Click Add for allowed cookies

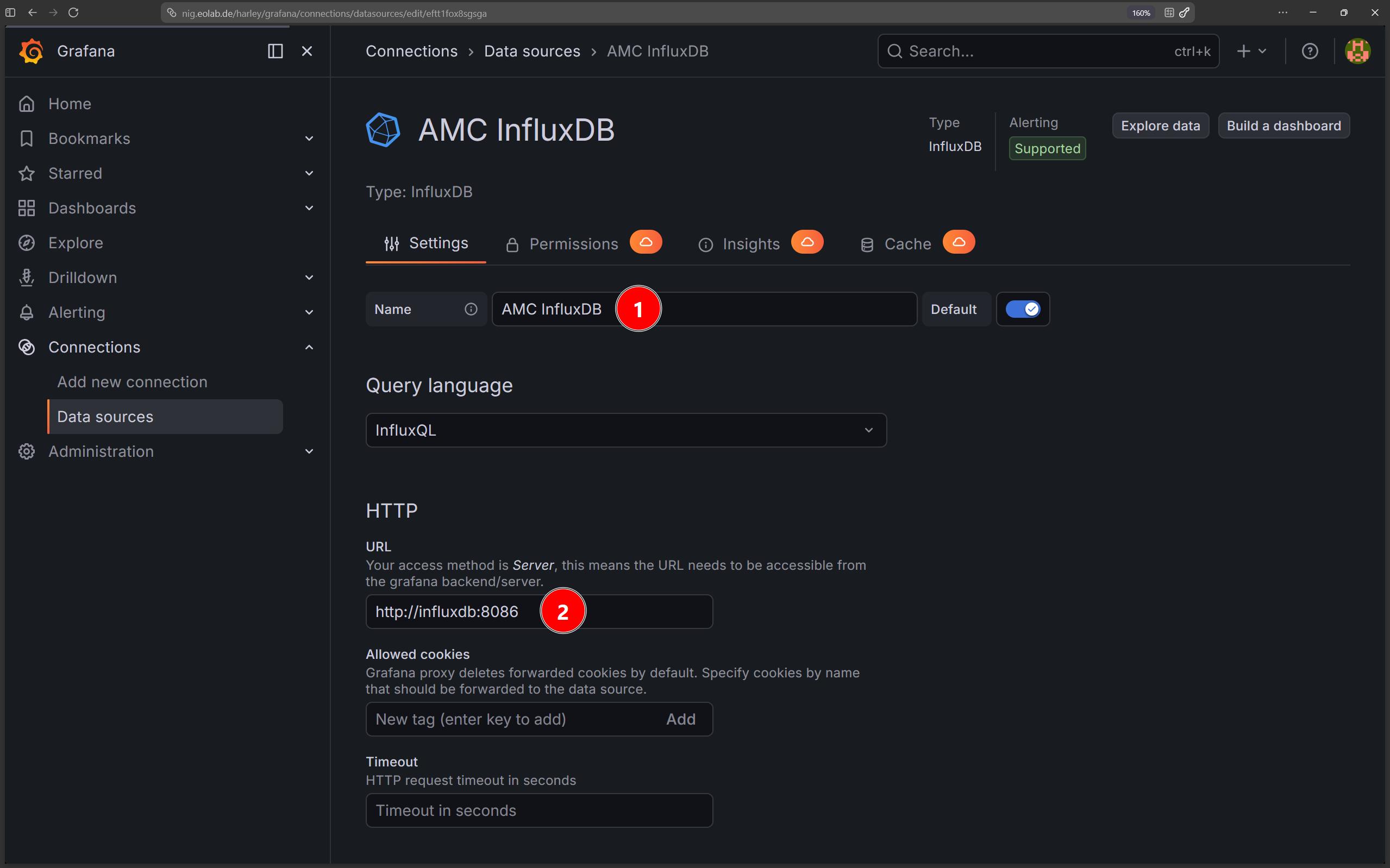(x=681, y=719)
